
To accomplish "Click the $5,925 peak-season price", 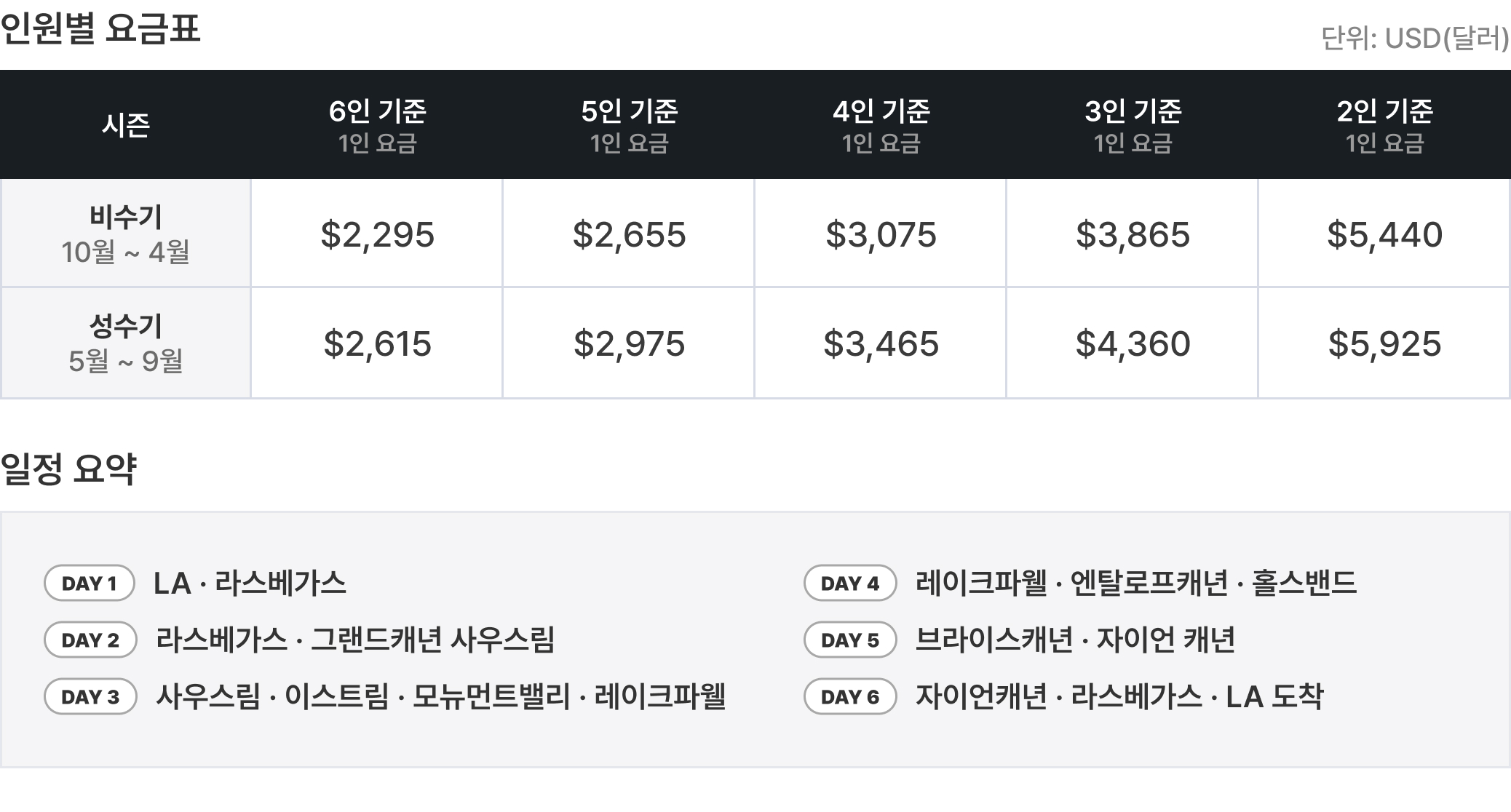I will (x=1384, y=343).
